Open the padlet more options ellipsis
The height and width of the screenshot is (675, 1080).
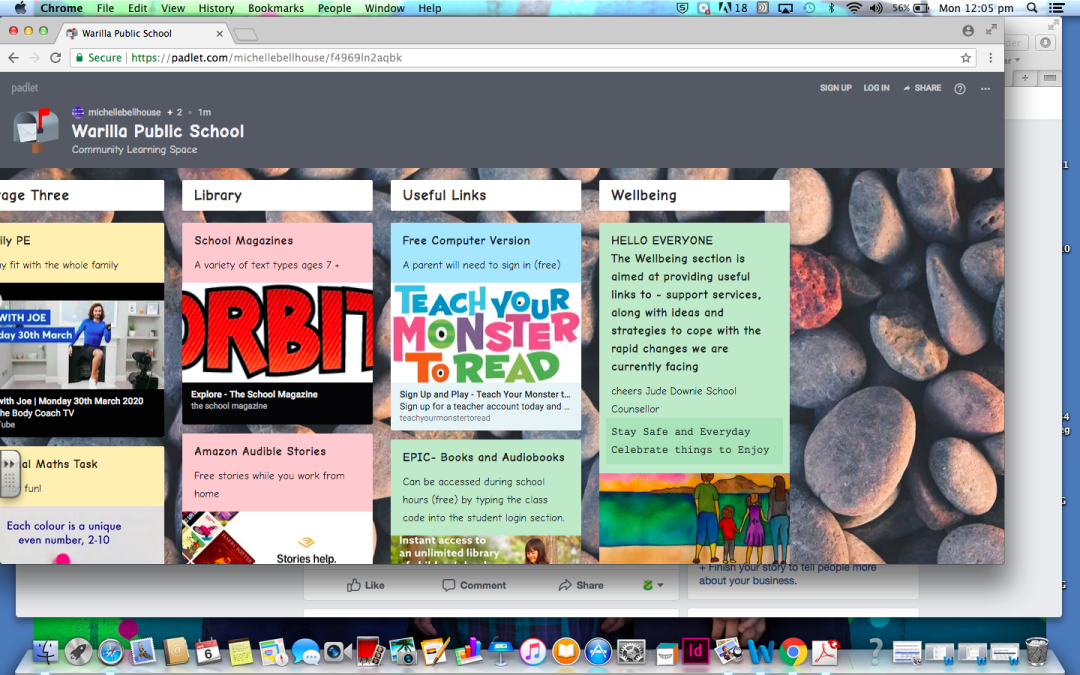click(985, 89)
